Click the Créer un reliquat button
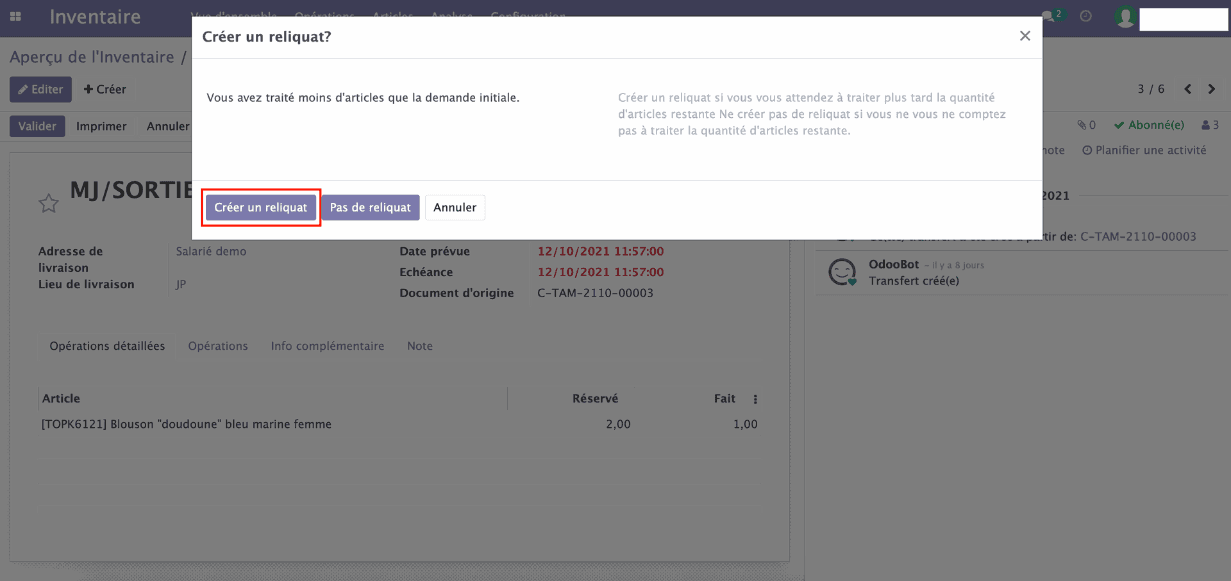This screenshot has width=1231, height=581. pyautogui.click(x=260, y=207)
